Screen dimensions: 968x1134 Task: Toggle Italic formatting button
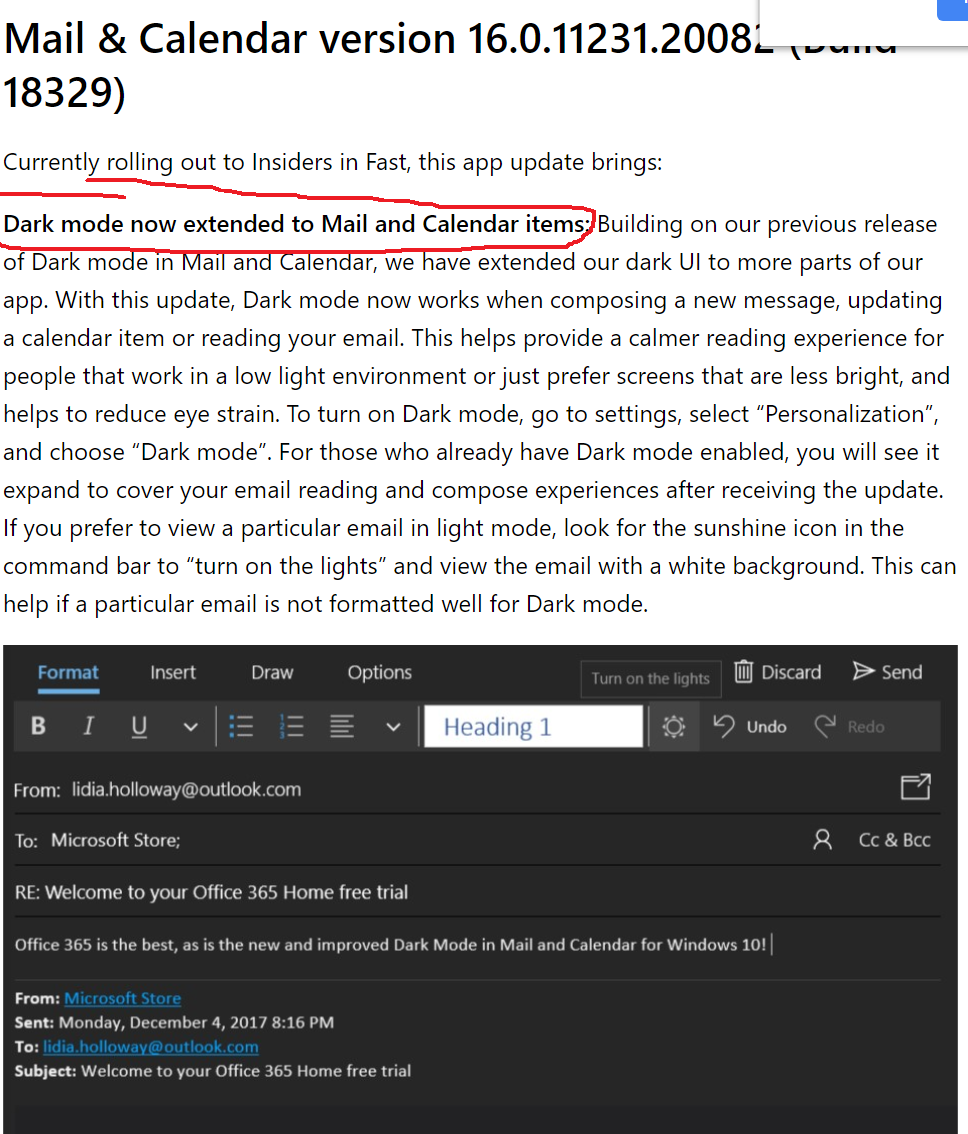pyautogui.click(x=88, y=725)
